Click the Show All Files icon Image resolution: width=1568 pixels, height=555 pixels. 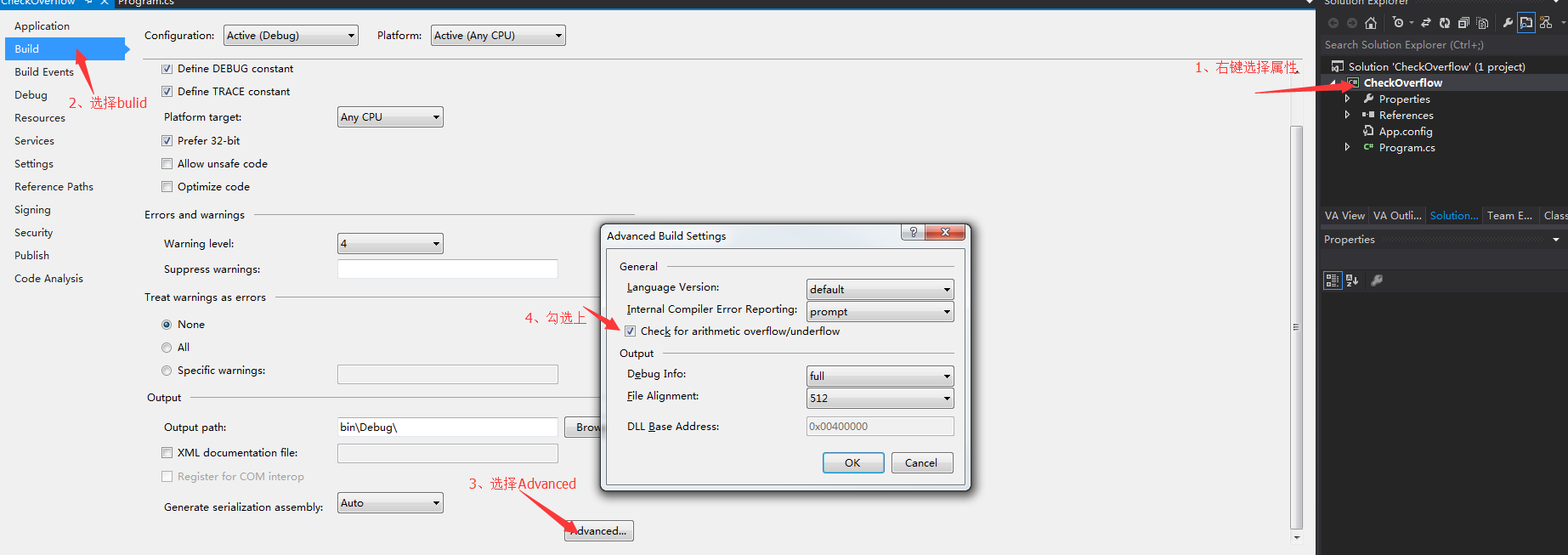[x=1482, y=23]
